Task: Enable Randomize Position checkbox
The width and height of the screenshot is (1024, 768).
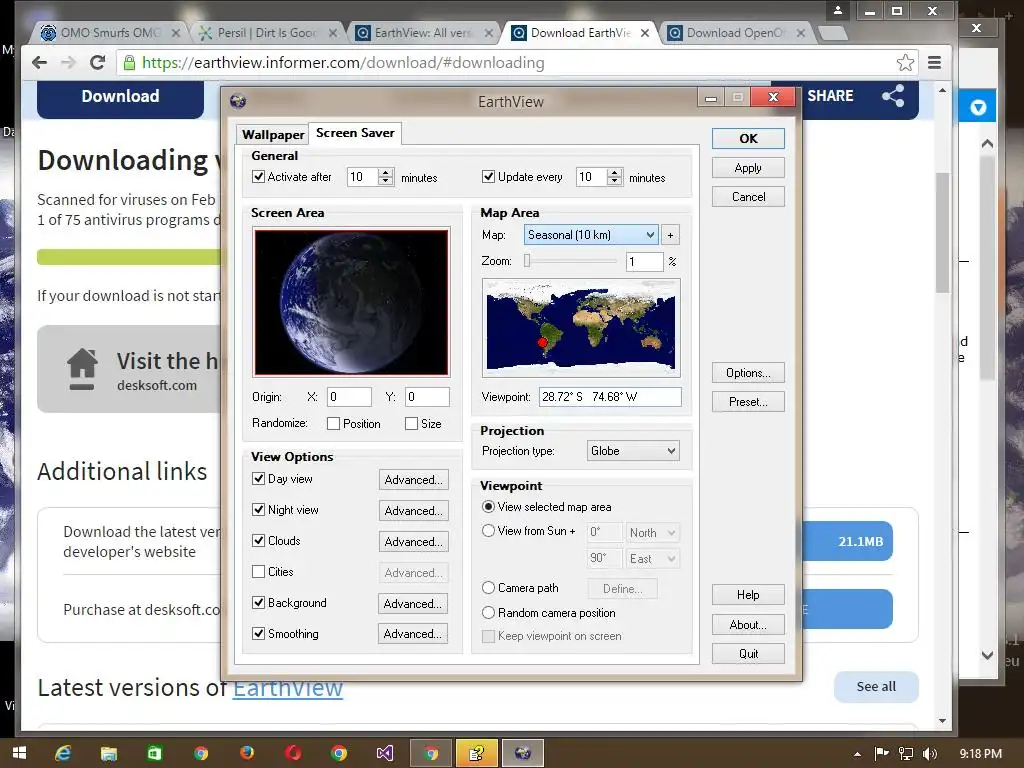Action: click(333, 424)
